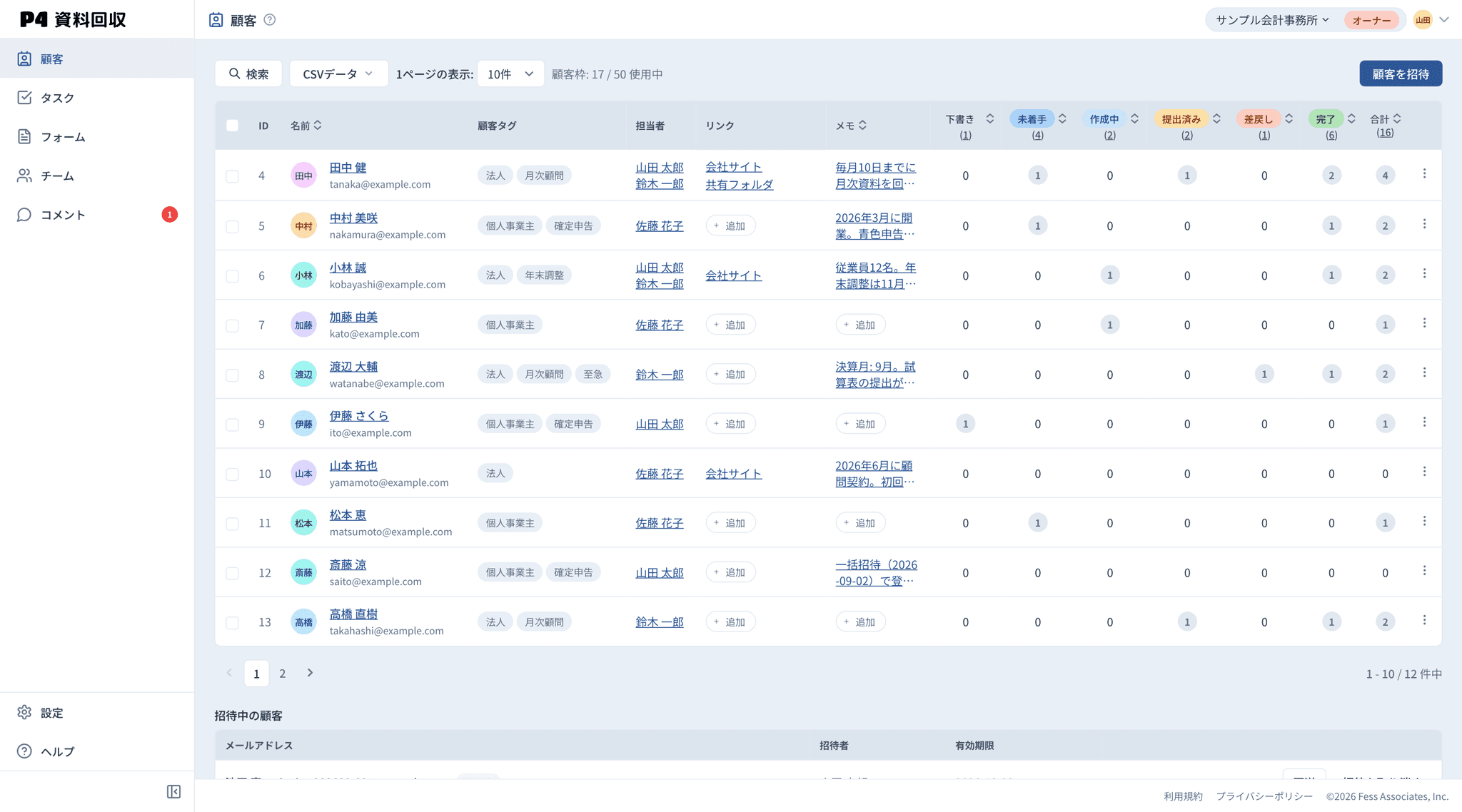This screenshot has width=1462, height=812.
Task: Open the サンプル会計事務所 organization dropdown
Action: point(1272,20)
